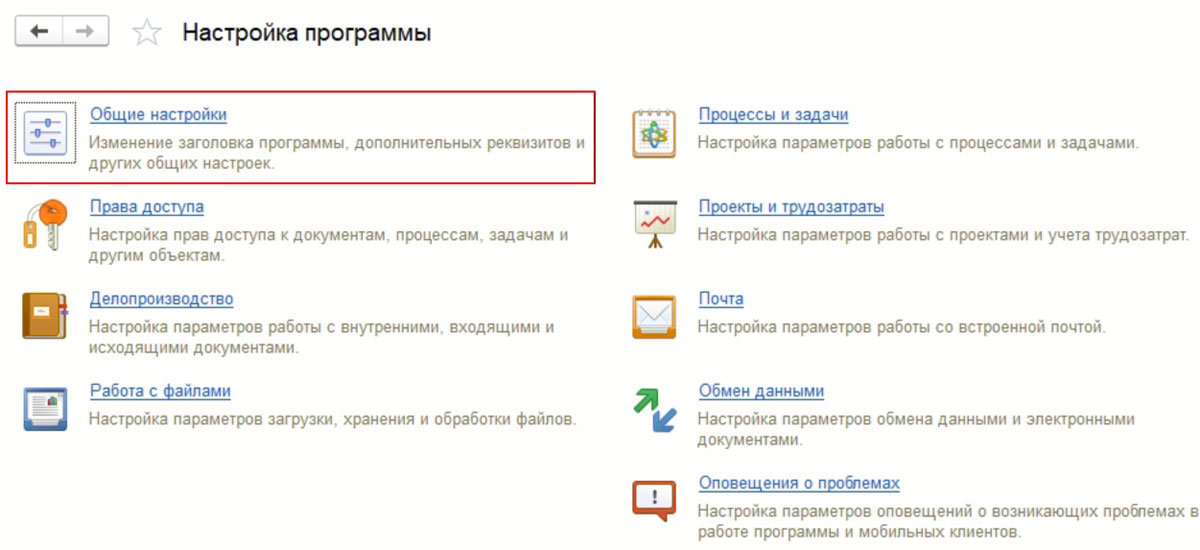Image resolution: width=1200 pixels, height=550 pixels.
Task: Click description 'Настройка параметров работы с процессами и задачами'
Action: click(918, 143)
